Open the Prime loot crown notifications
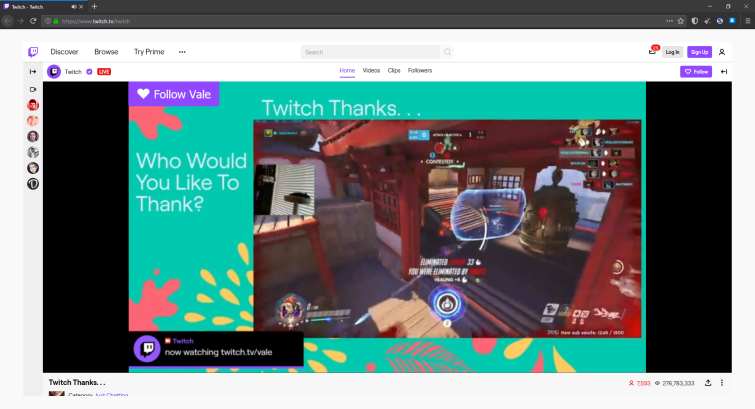 pos(653,51)
